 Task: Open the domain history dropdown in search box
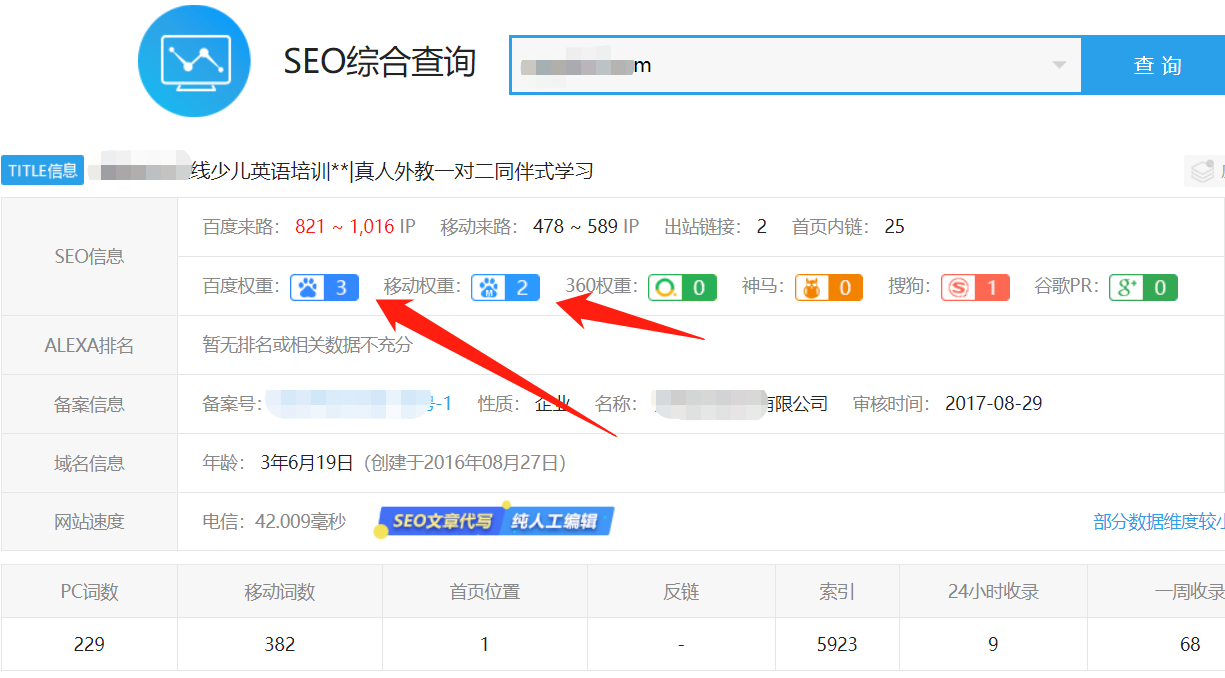coord(1060,64)
